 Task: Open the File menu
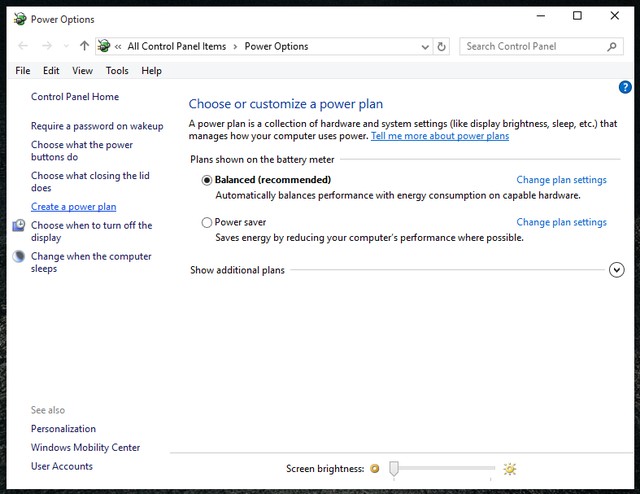pos(23,71)
